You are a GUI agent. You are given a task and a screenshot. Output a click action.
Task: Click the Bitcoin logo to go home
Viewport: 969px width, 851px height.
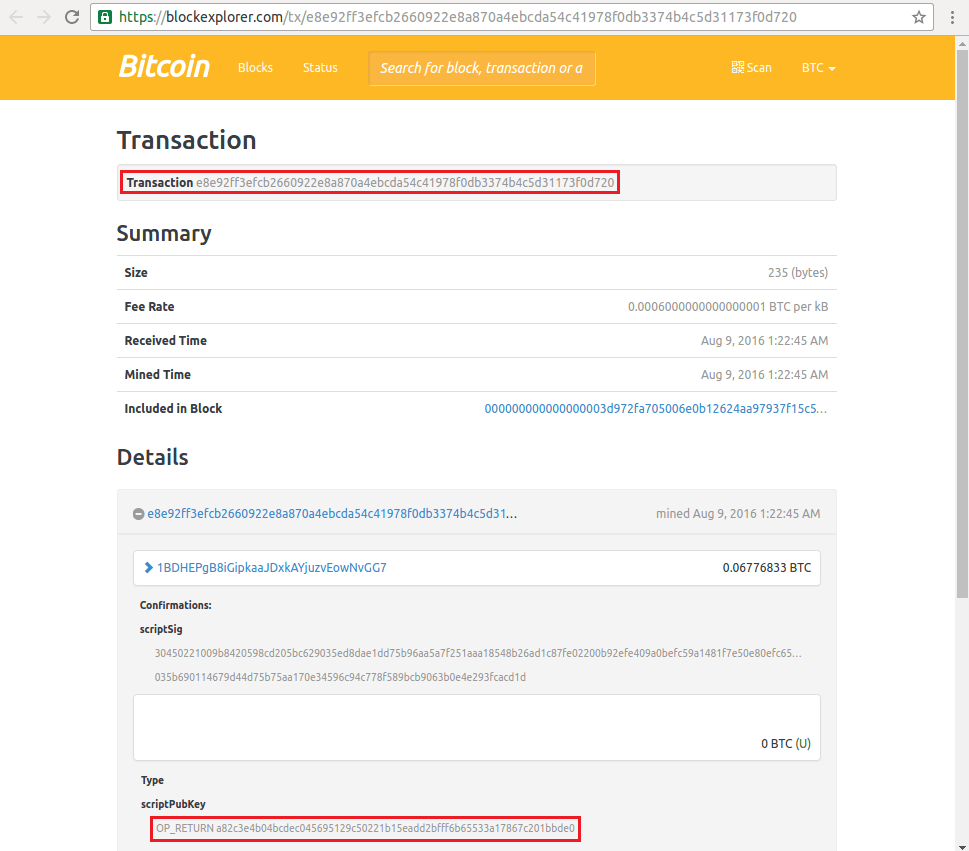163,66
